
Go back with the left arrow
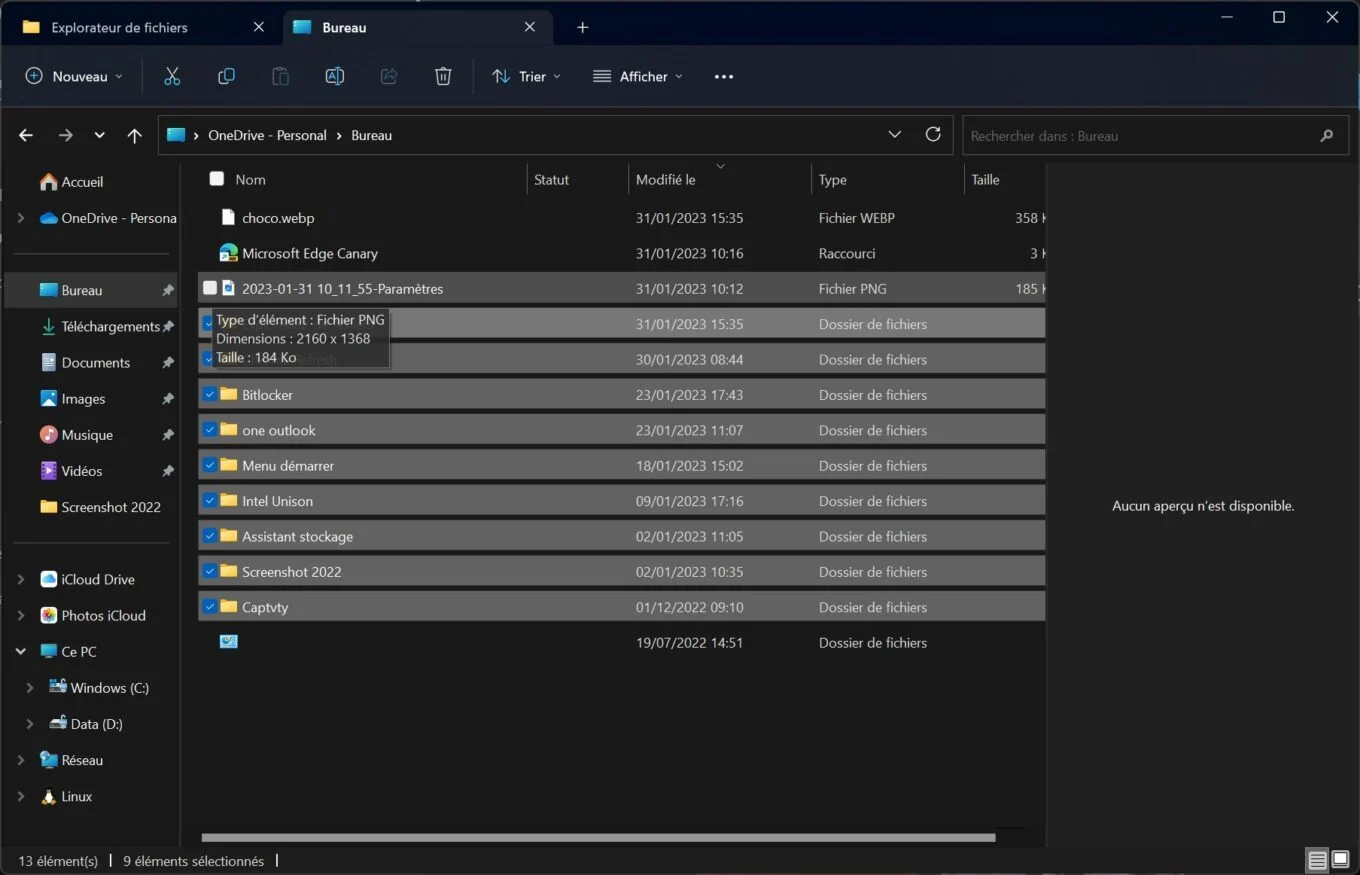26,135
